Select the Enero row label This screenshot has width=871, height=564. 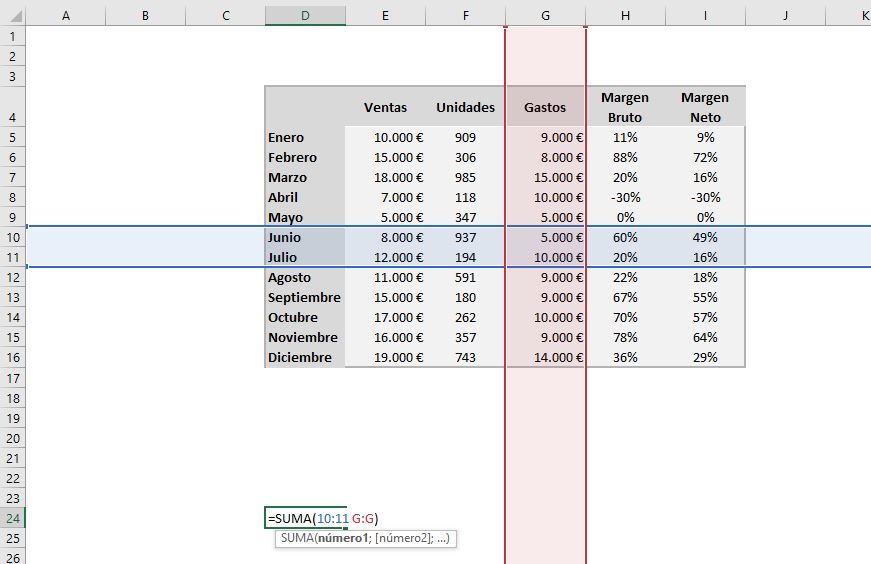pos(306,137)
